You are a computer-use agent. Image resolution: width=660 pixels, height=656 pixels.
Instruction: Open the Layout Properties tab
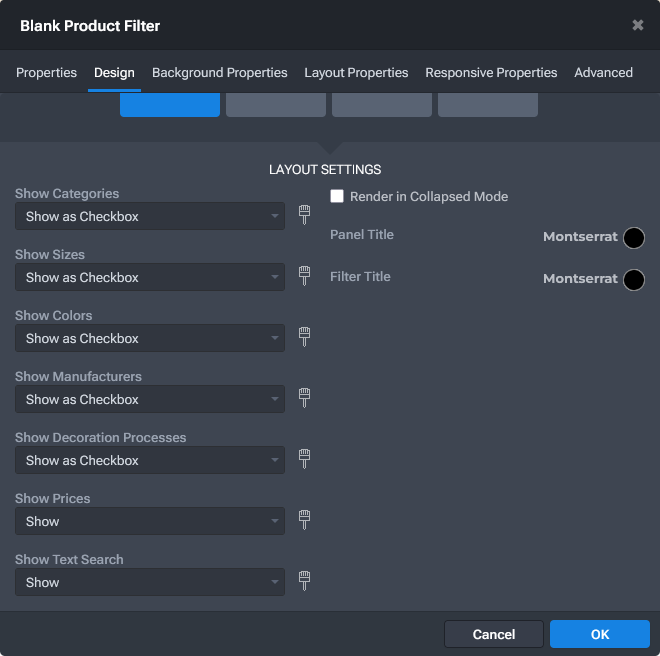coord(356,72)
